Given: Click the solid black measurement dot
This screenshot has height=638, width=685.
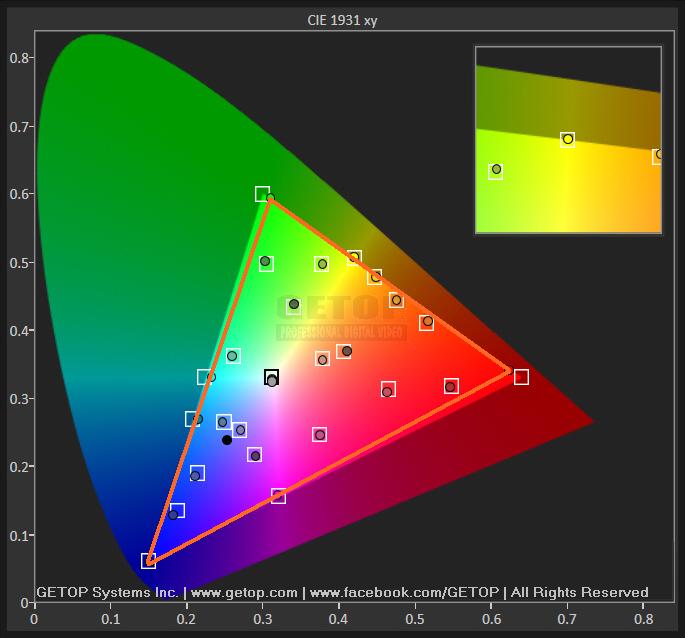Looking at the screenshot, I should 227,440.
